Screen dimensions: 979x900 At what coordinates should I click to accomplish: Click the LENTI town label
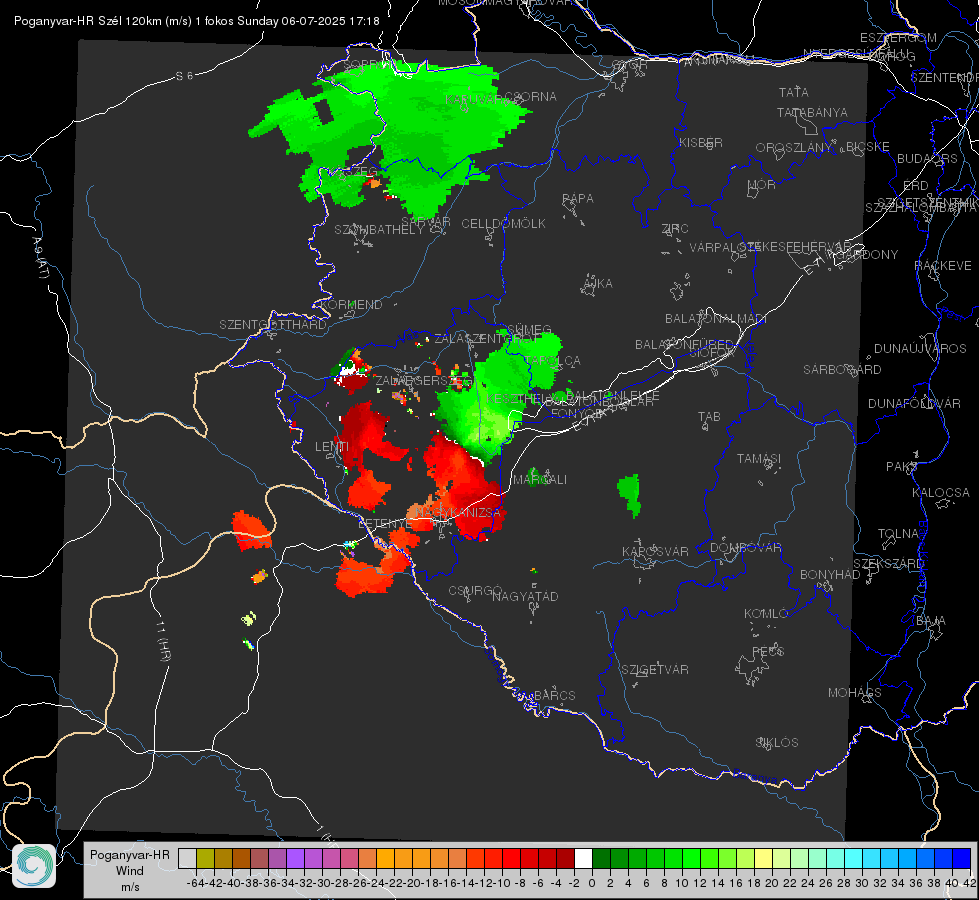click(332, 446)
